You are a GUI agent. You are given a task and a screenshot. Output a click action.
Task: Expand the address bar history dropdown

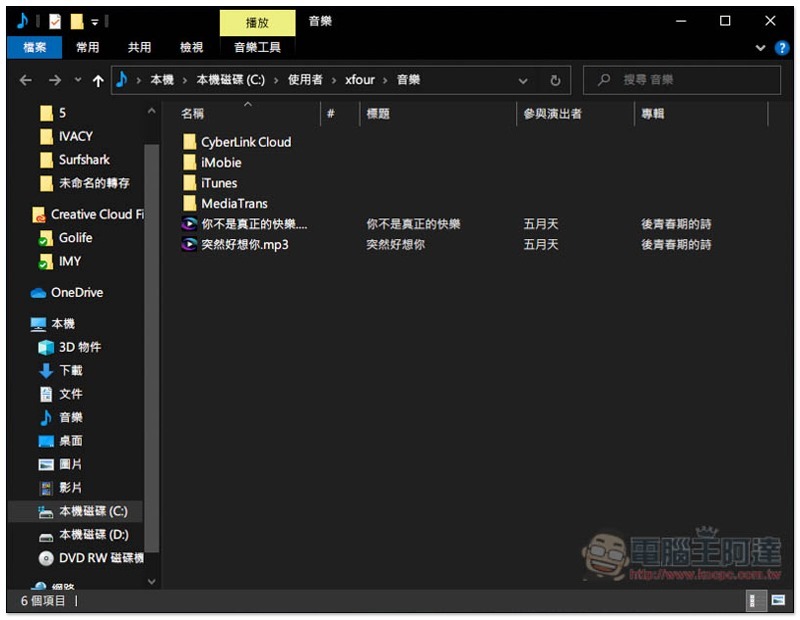[523, 81]
